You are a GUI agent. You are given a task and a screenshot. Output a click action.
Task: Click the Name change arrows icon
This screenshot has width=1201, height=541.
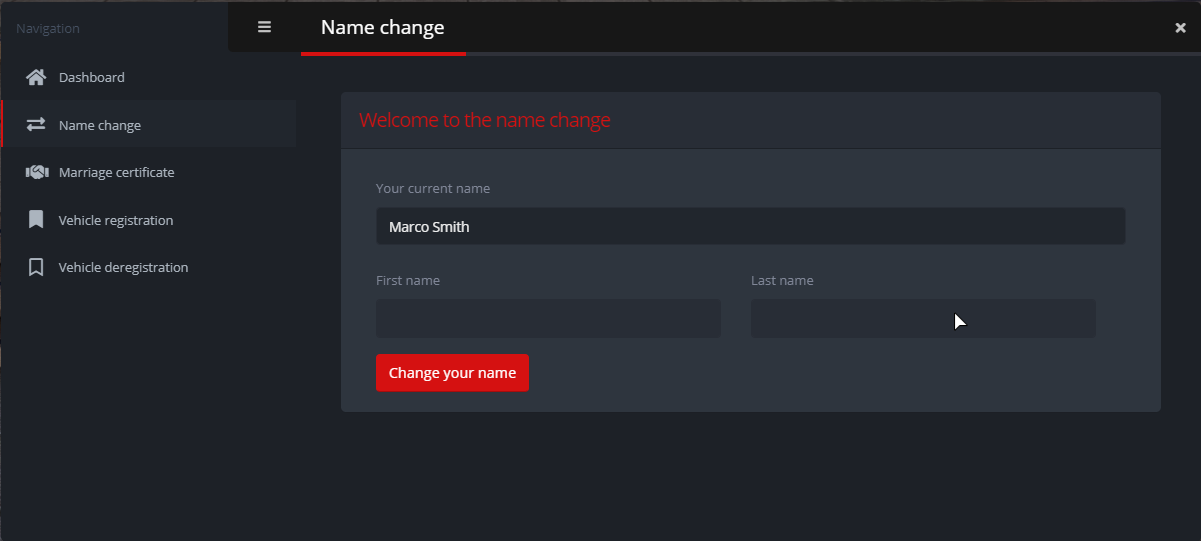(36, 125)
